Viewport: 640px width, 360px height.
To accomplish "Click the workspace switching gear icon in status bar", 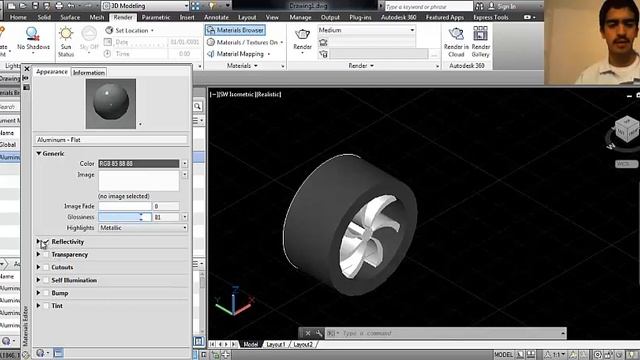I will [598, 355].
